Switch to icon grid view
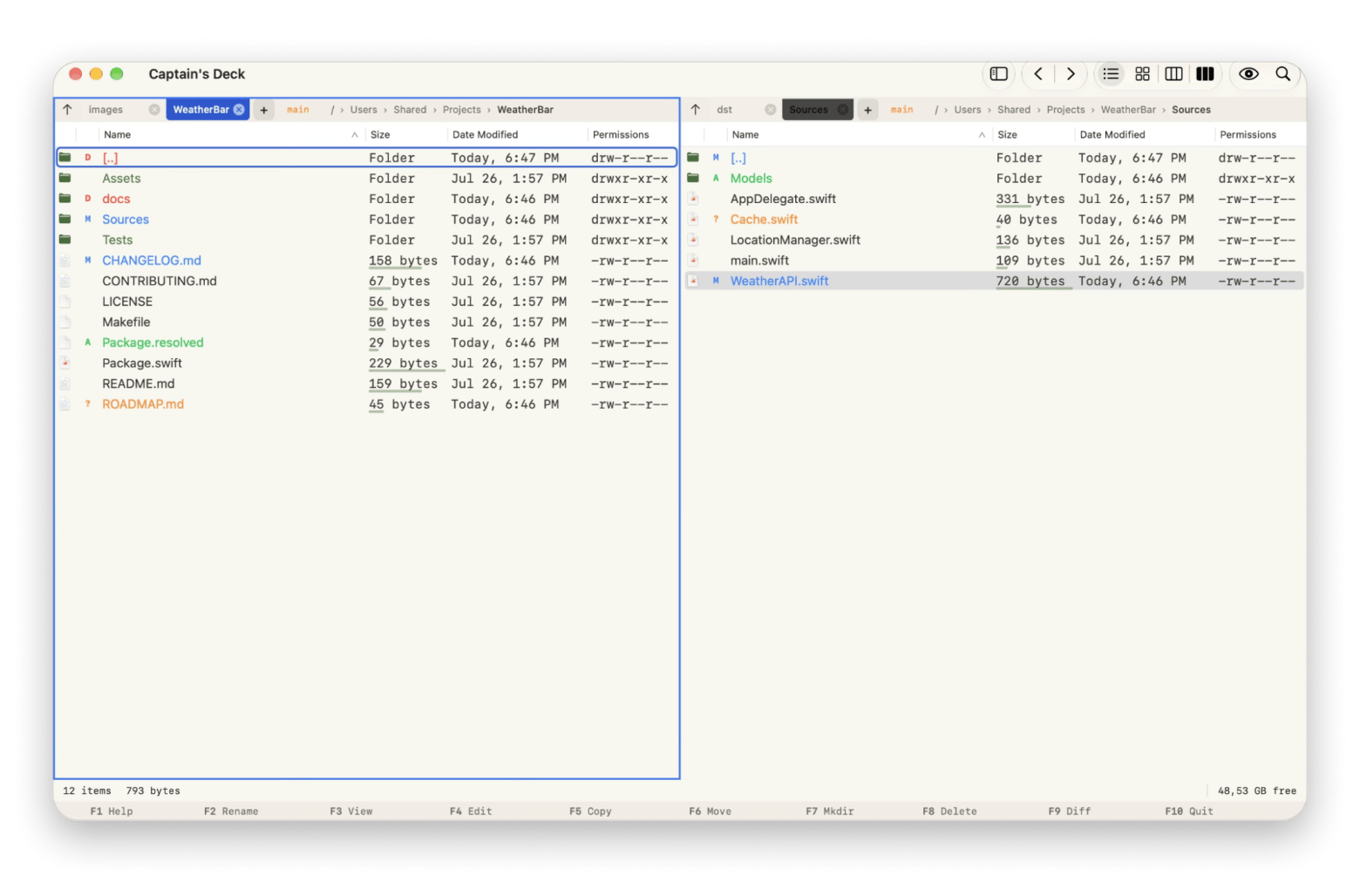1360x896 pixels. click(x=1142, y=74)
